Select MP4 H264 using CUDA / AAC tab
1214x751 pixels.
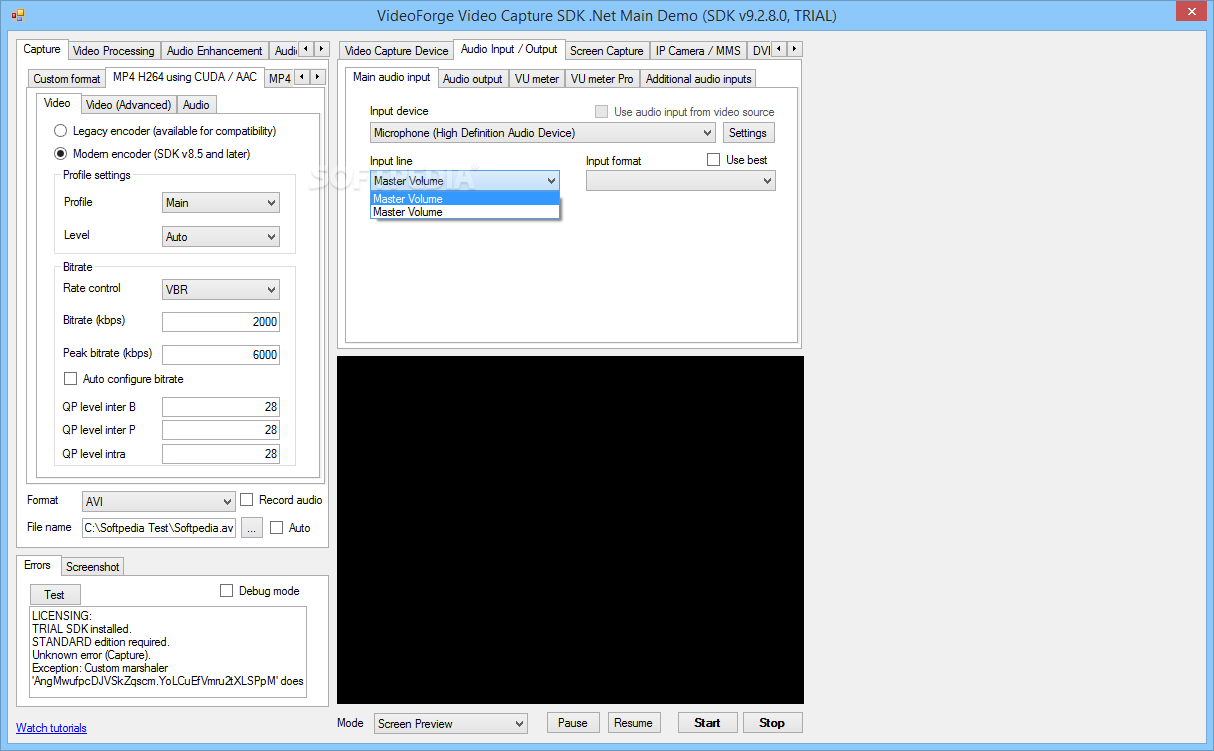click(x=185, y=77)
